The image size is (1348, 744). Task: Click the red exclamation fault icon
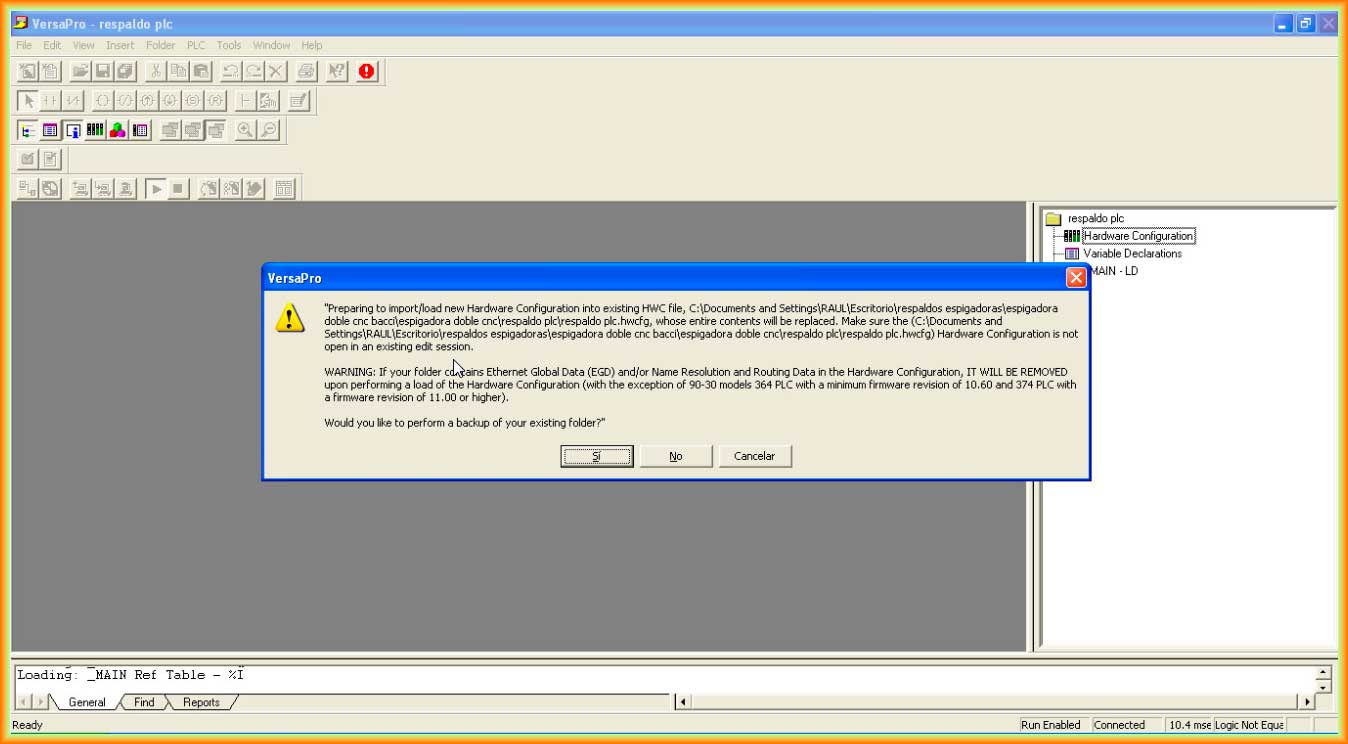tap(367, 71)
